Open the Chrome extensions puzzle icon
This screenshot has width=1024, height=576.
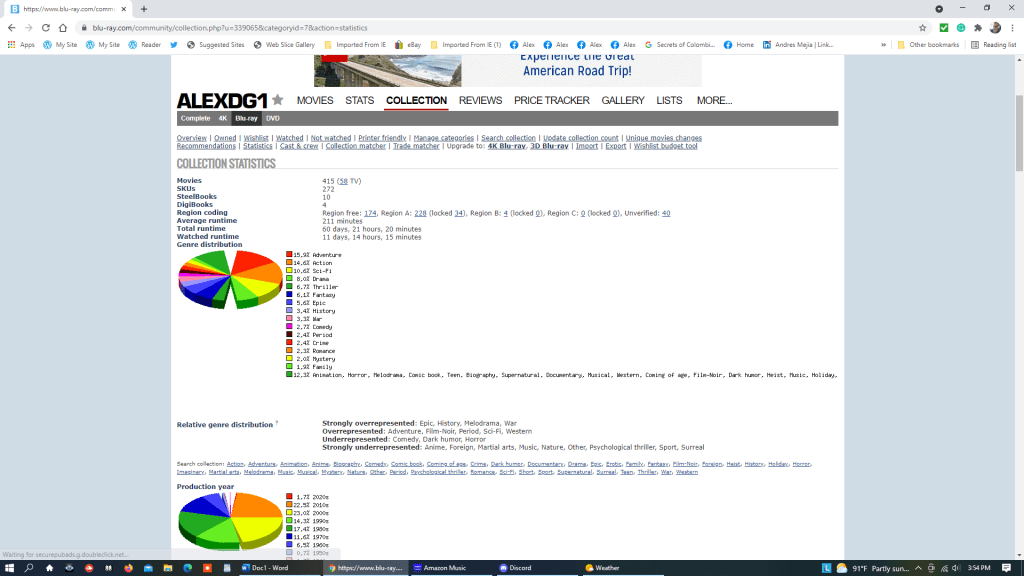click(x=977, y=28)
